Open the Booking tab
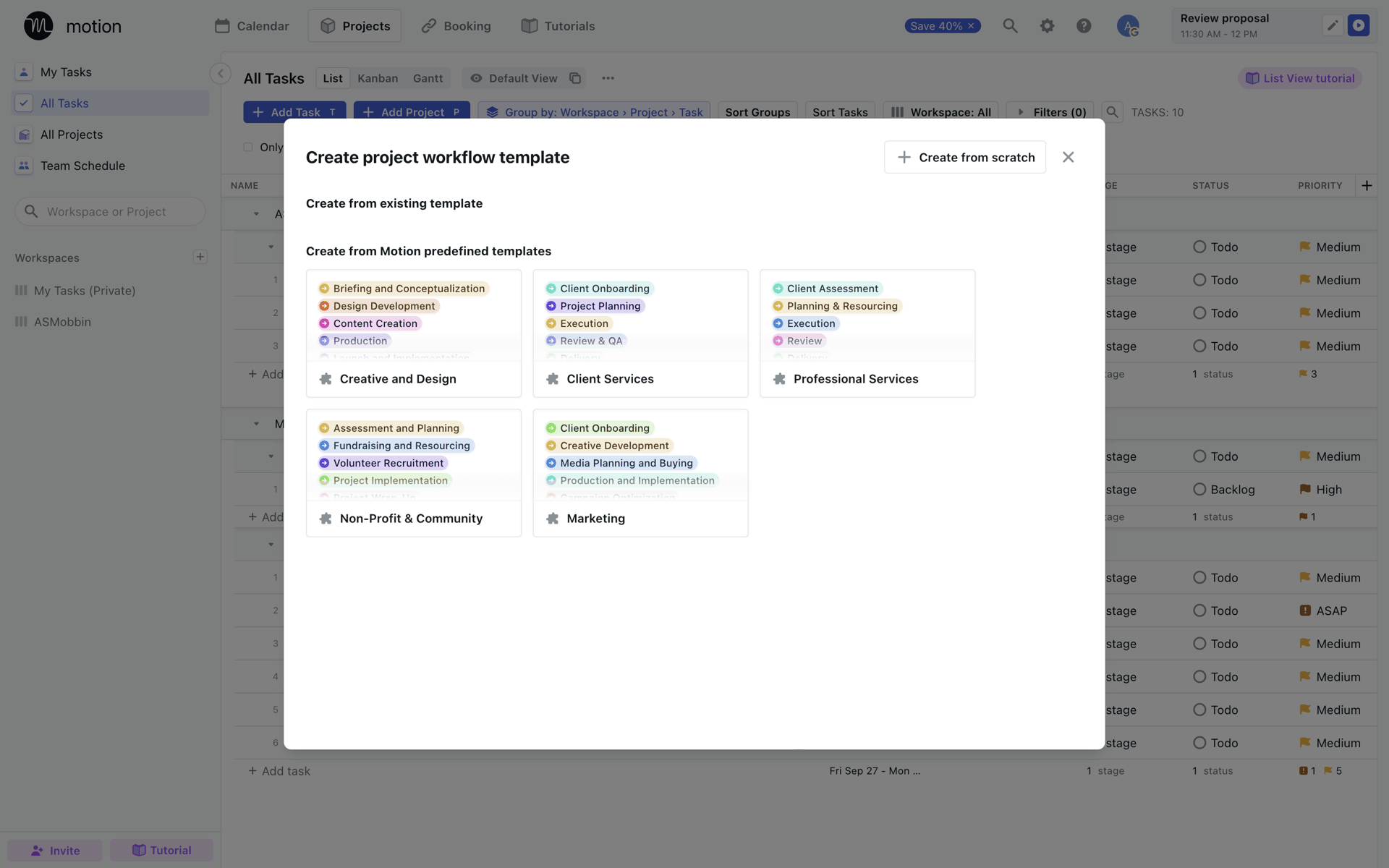This screenshot has width=1389, height=868. point(456,26)
